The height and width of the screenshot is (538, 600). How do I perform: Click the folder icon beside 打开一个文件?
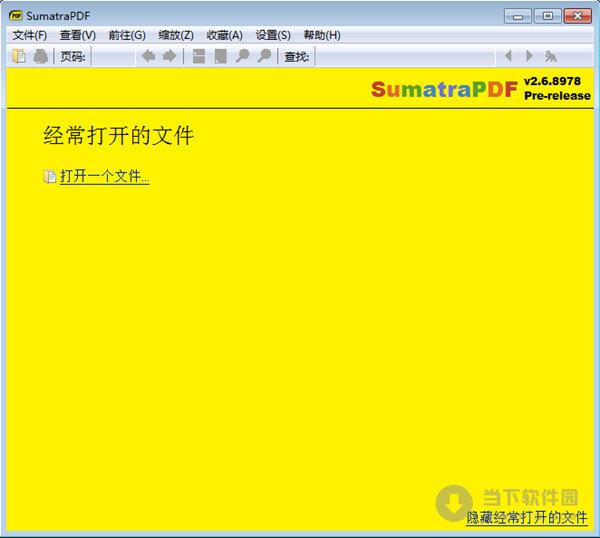(x=50, y=176)
